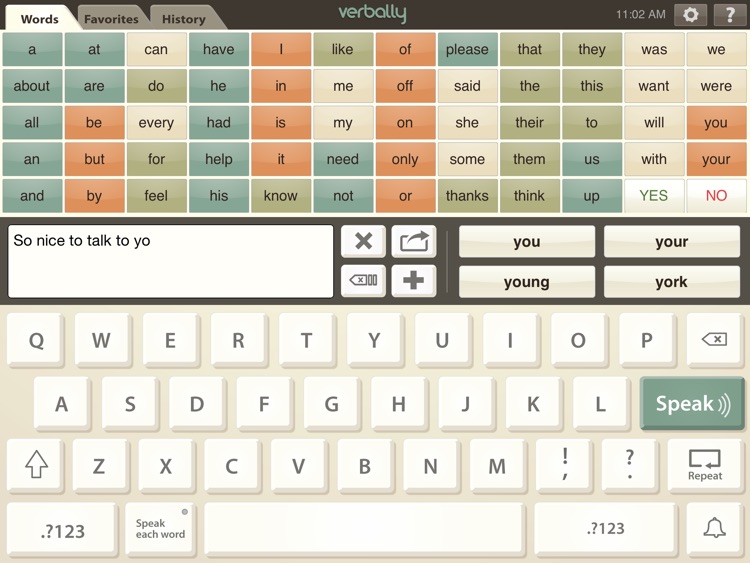Viewport: 750px width, 563px height.
Task: Tap the Repeat key
Action: (705, 465)
